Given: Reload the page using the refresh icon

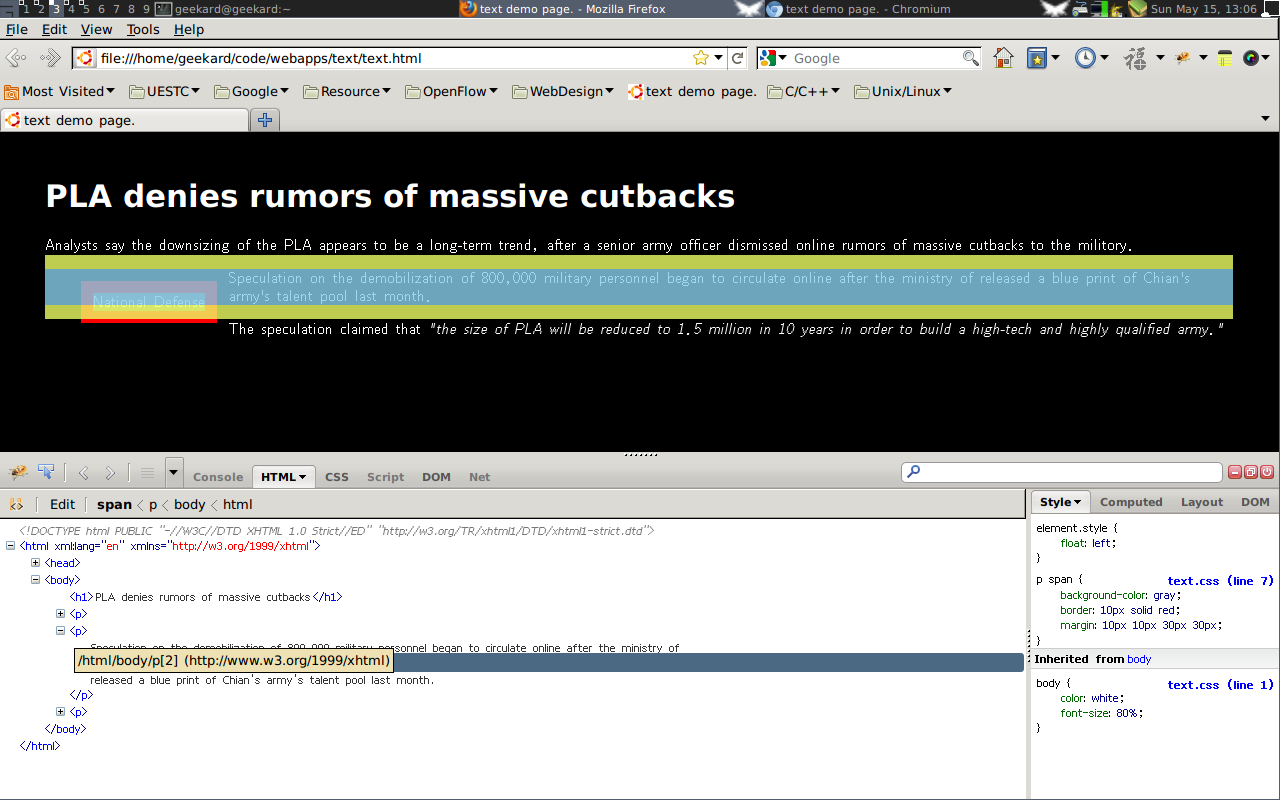Looking at the screenshot, I should (737, 58).
